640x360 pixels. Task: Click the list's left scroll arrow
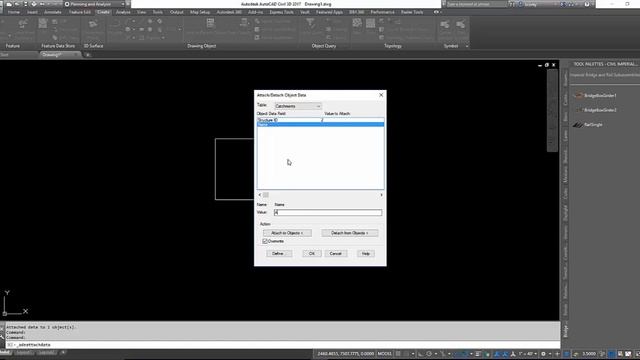click(260, 195)
